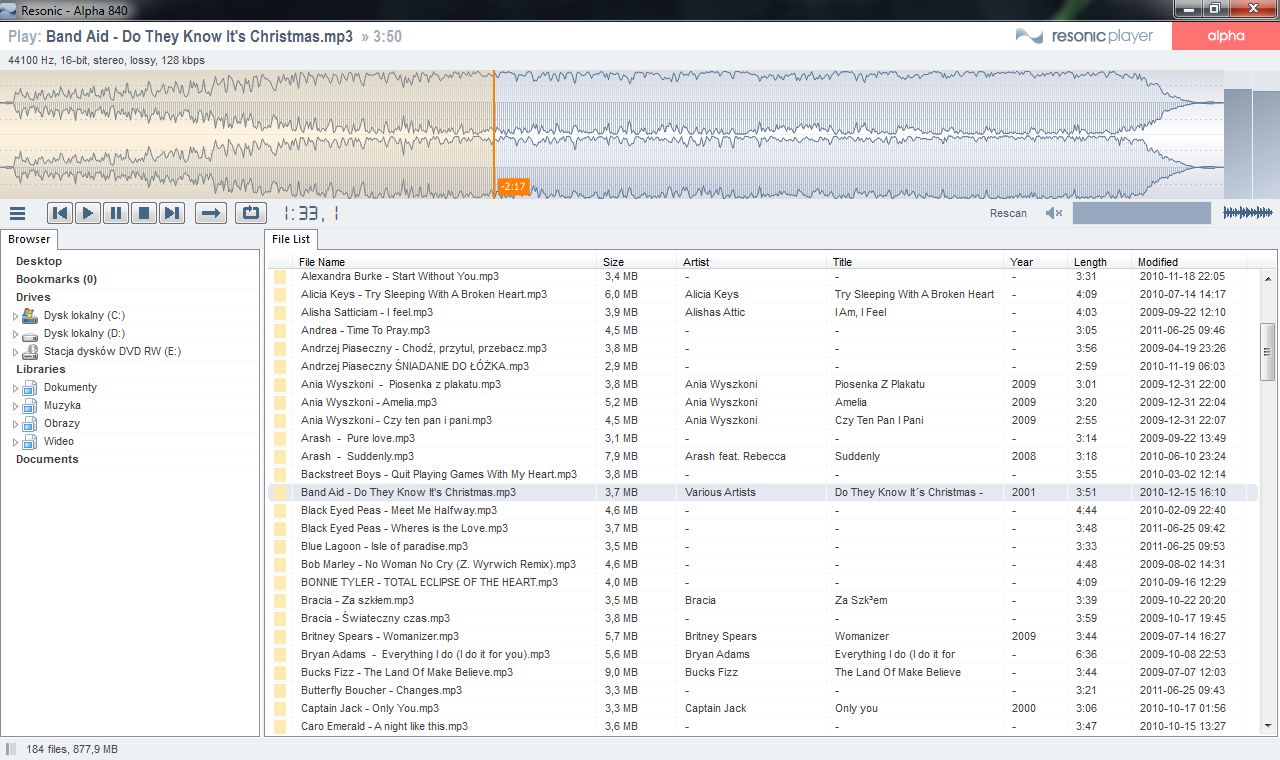
Task: Click the file list vertical scrollbar thumb
Action: (x=1267, y=351)
